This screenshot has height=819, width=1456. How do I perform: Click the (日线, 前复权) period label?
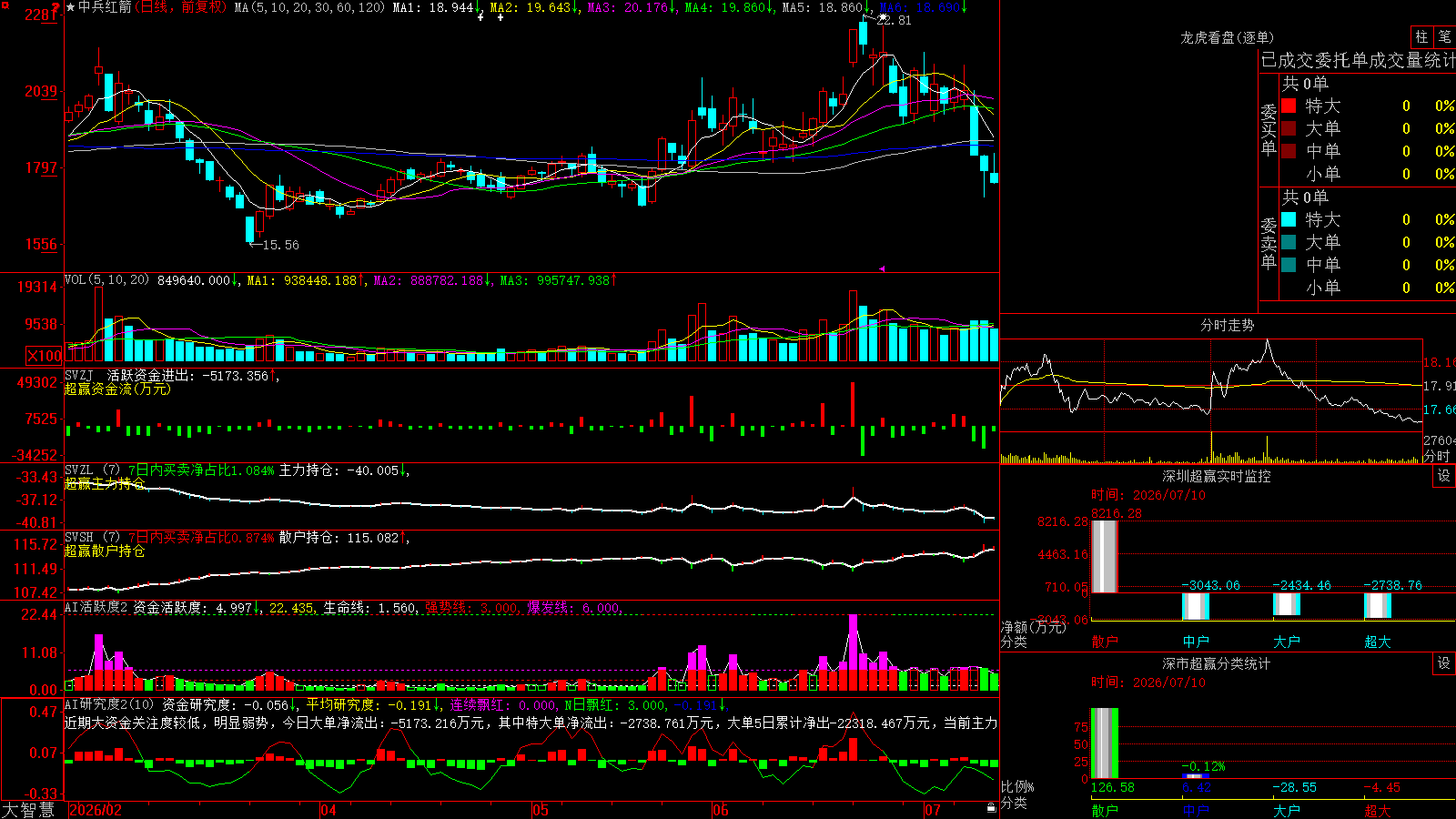(x=180, y=7)
